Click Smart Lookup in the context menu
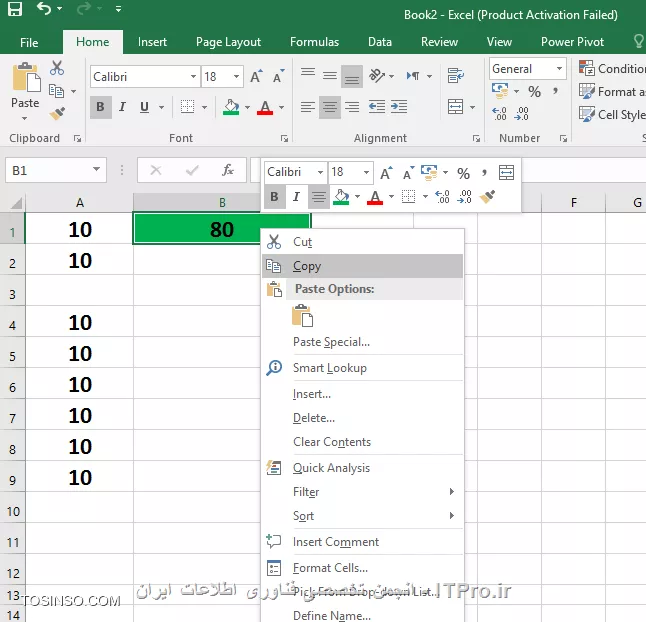 pos(363,368)
